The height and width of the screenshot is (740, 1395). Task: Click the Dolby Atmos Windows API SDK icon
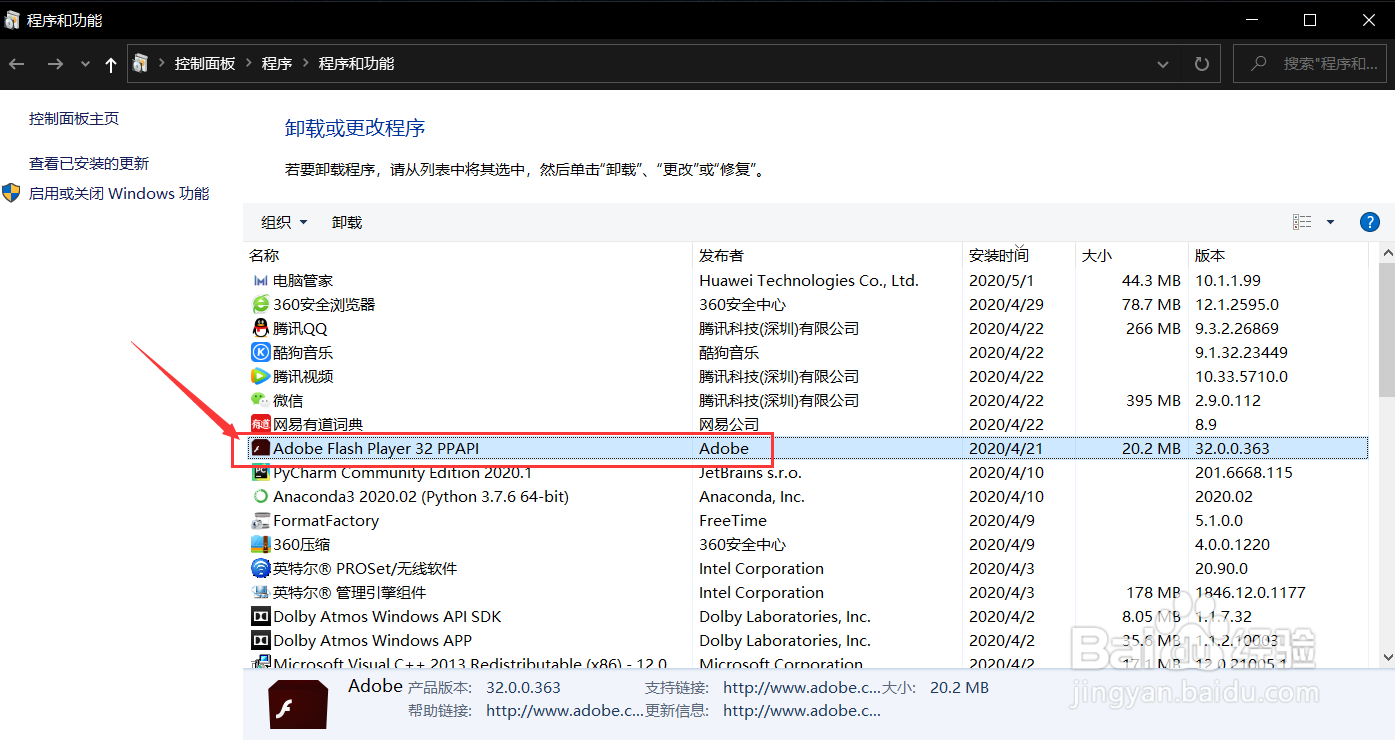point(260,617)
